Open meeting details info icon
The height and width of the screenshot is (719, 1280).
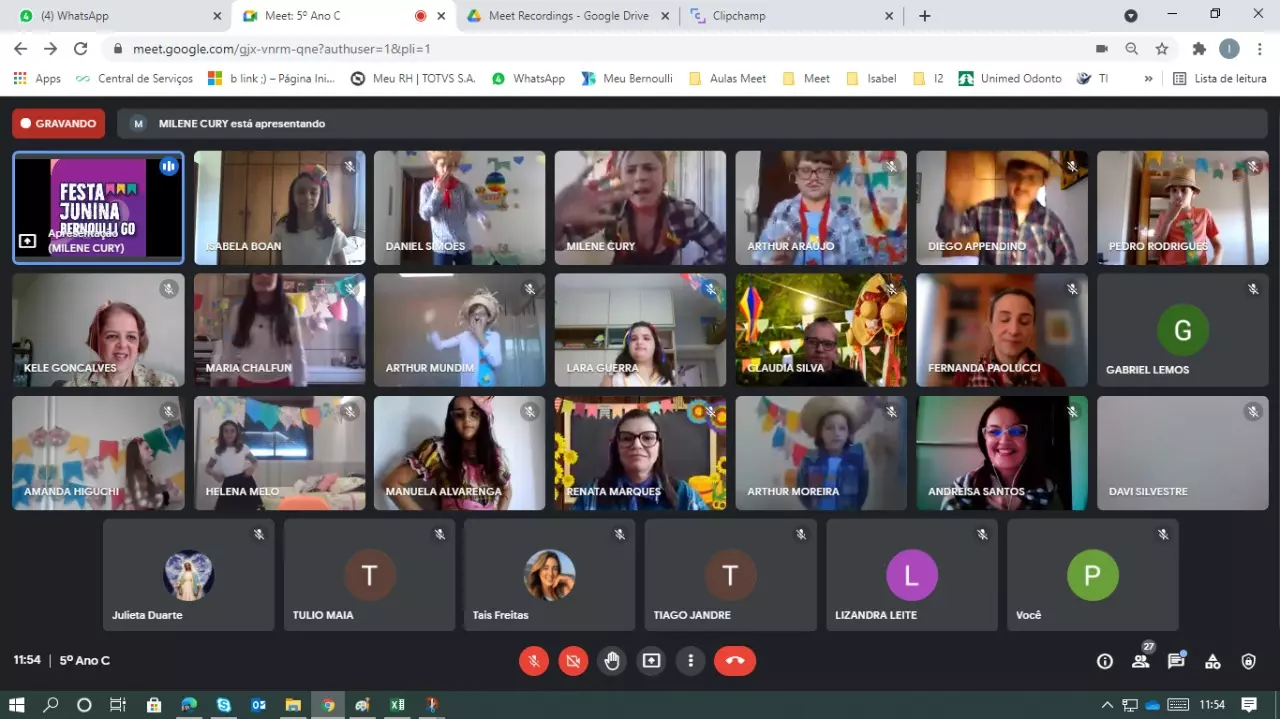click(x=1104, y=661)
